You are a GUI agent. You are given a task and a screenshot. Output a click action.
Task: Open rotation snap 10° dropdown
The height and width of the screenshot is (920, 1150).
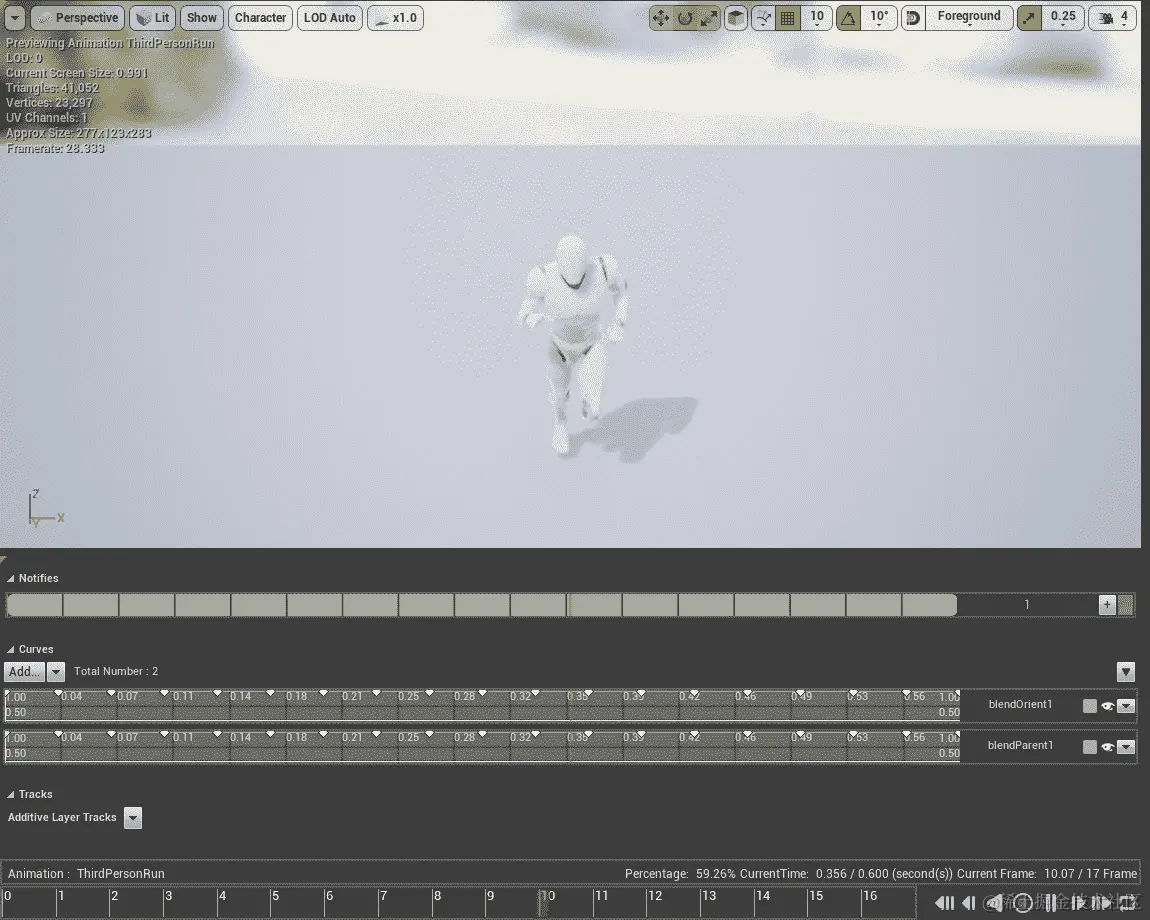(879, 18)
